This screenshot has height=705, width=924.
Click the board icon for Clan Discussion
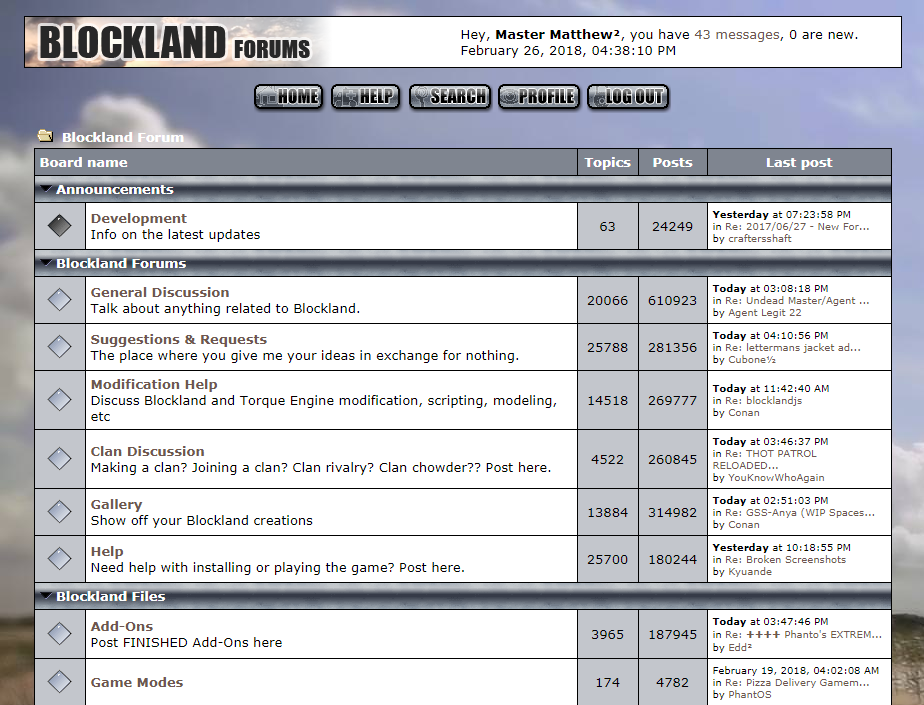pos(60,459)
